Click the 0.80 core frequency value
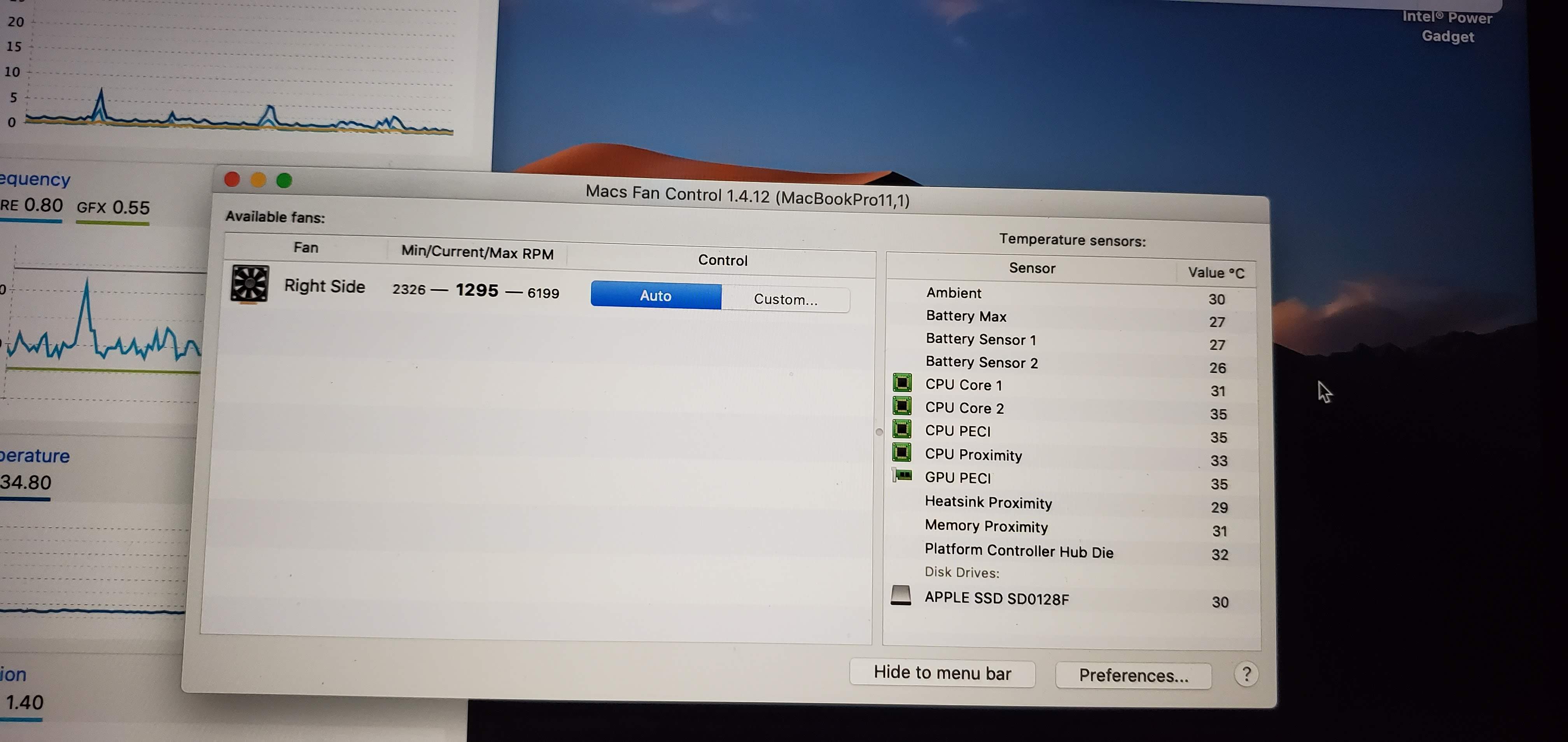 coord(43,205)
